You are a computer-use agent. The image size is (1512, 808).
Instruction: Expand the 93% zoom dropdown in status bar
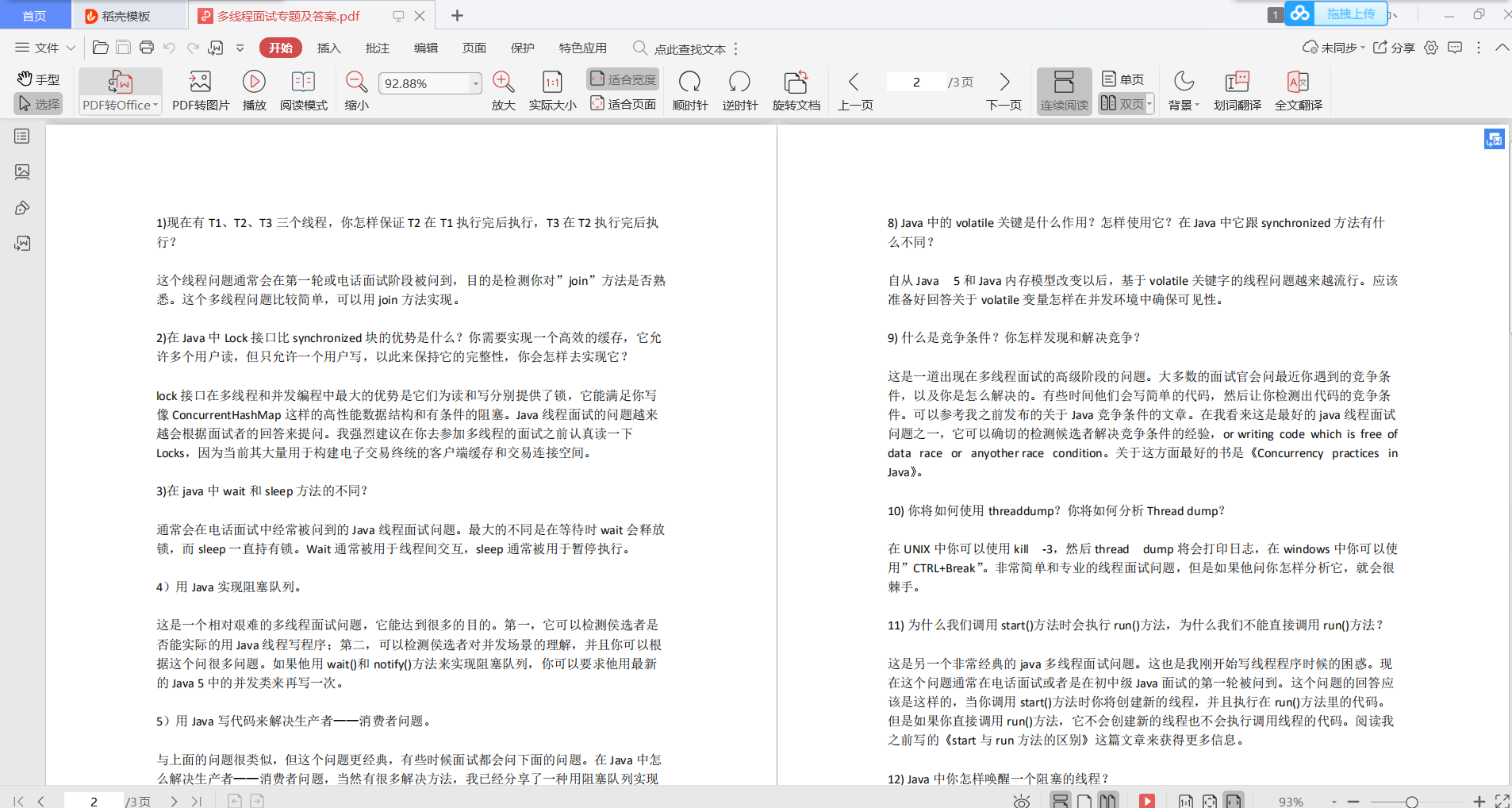(x=1334, y=802)
